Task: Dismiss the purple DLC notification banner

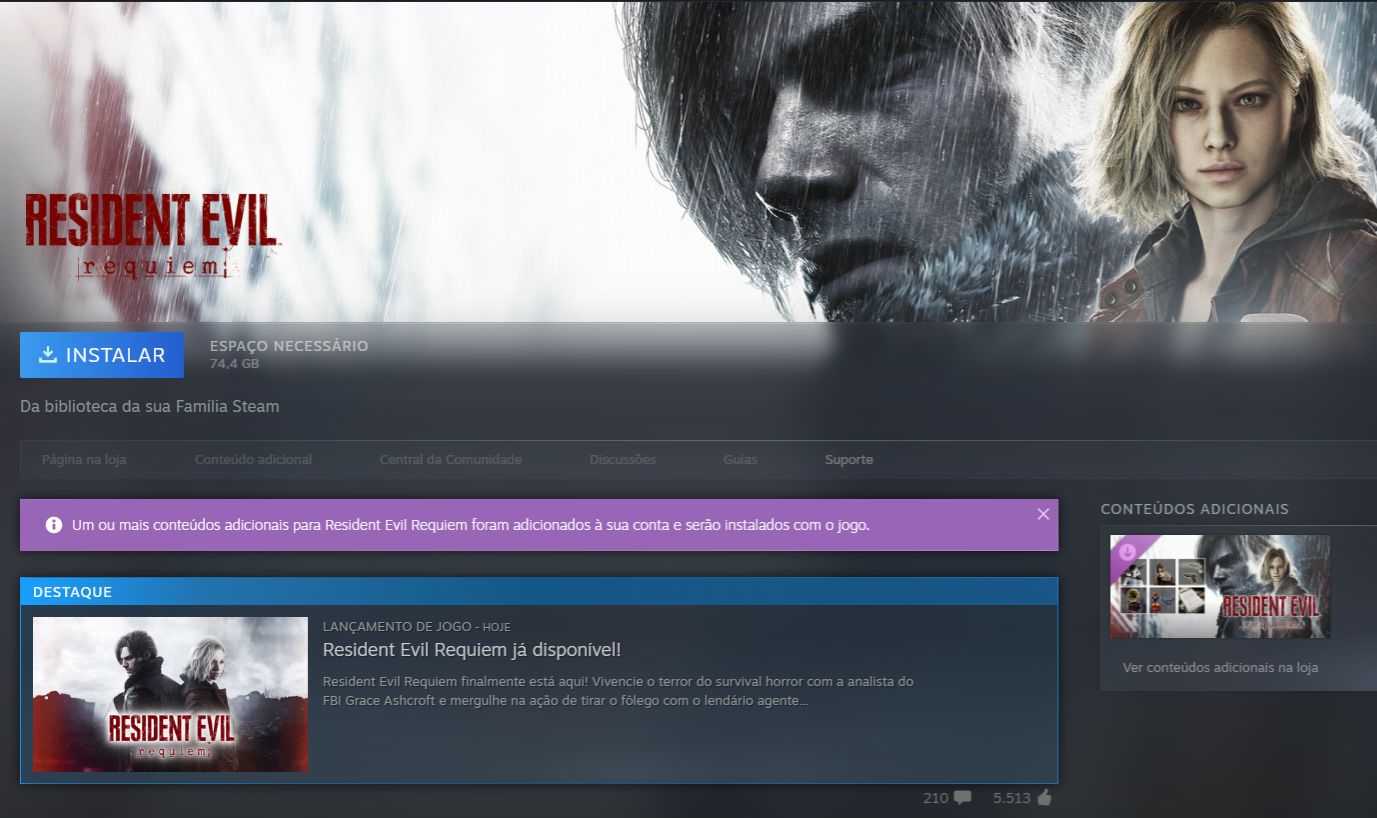Action: point(1043,514)
